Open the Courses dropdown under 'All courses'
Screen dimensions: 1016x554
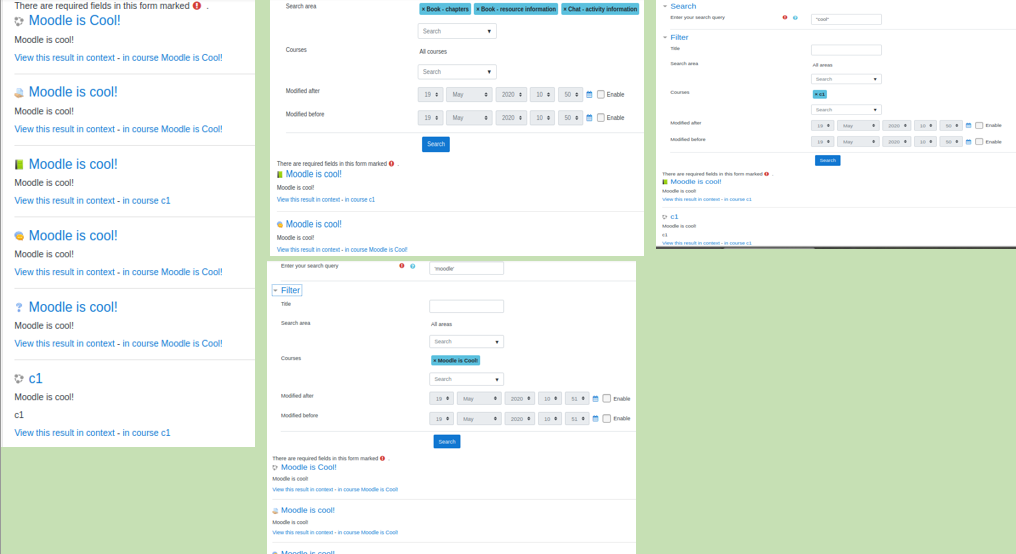457,72
